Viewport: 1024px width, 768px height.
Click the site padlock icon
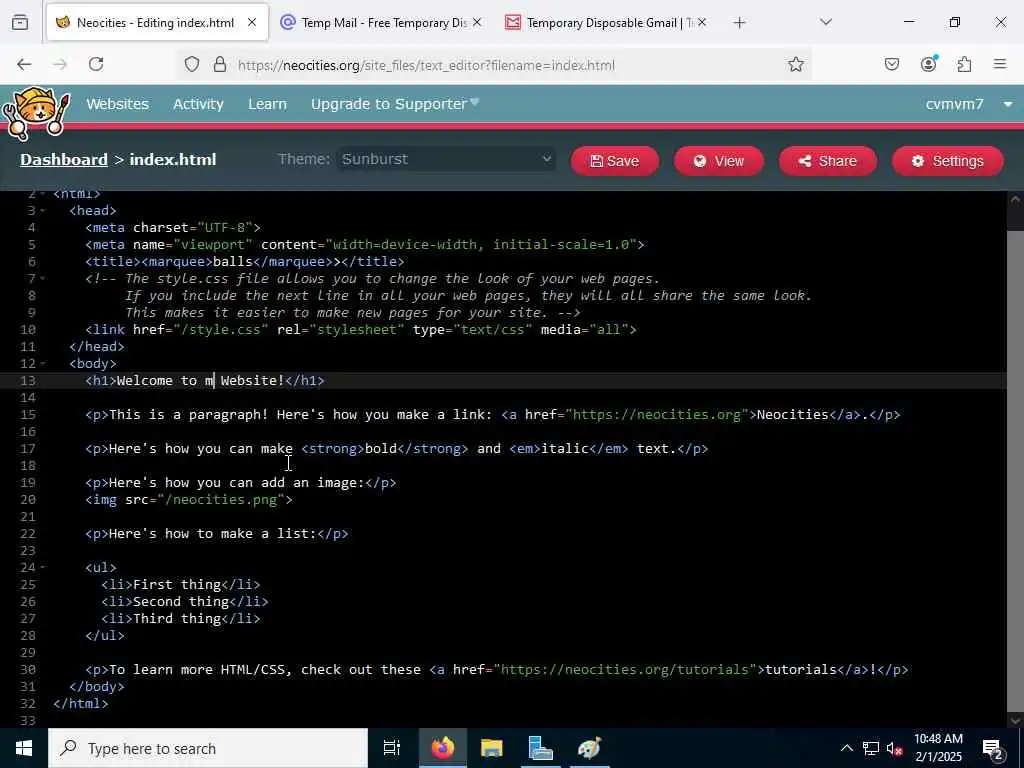220,65
